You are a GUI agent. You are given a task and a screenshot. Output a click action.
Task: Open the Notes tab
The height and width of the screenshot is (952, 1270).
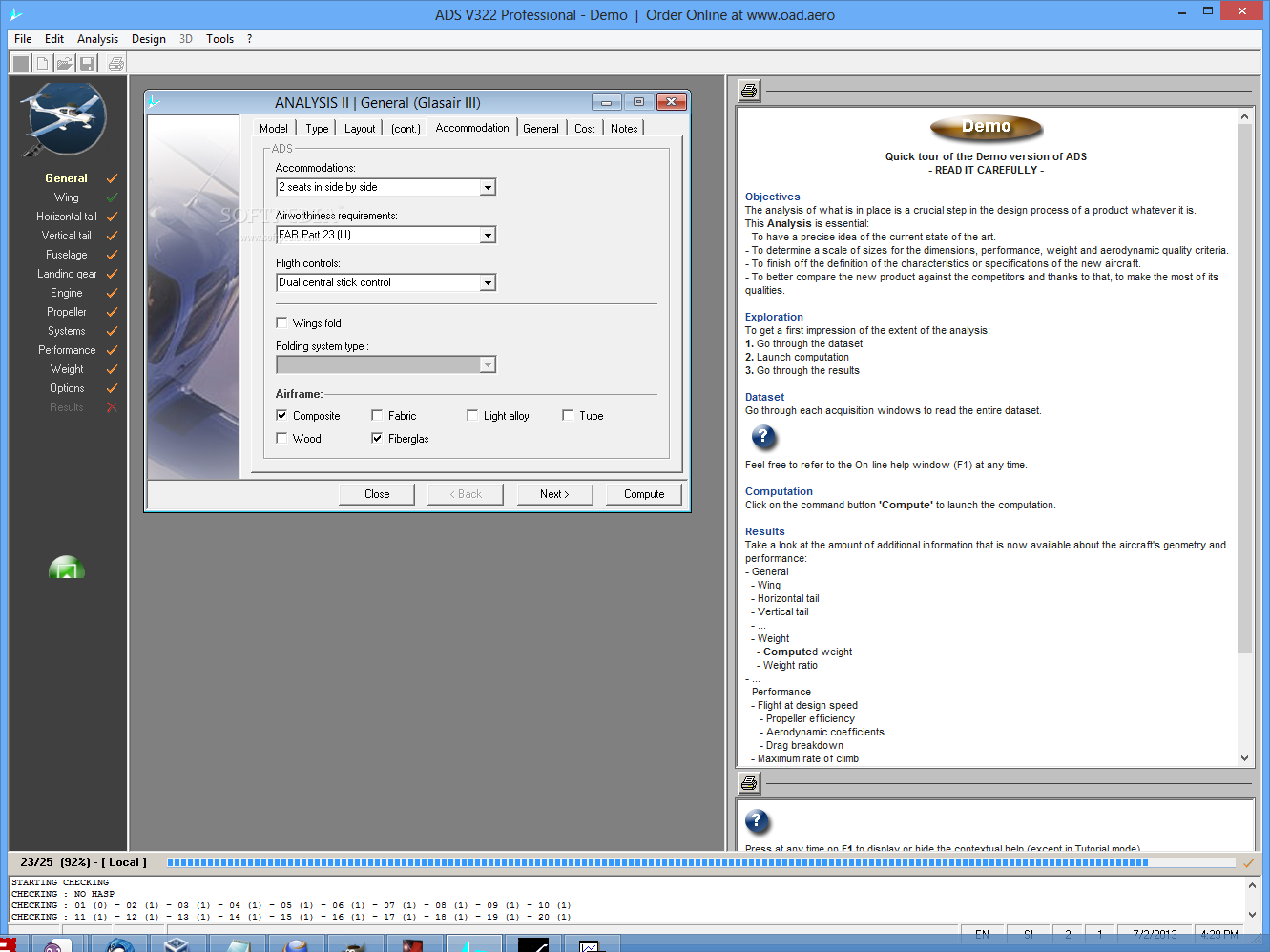624,129
